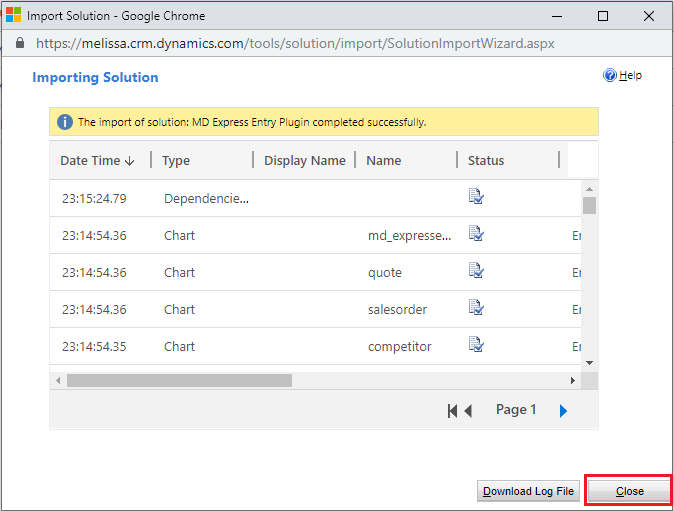This screenshot has height=511, width=674.
Task: Click status icon for salesorder row
Action: pos(476,308)
